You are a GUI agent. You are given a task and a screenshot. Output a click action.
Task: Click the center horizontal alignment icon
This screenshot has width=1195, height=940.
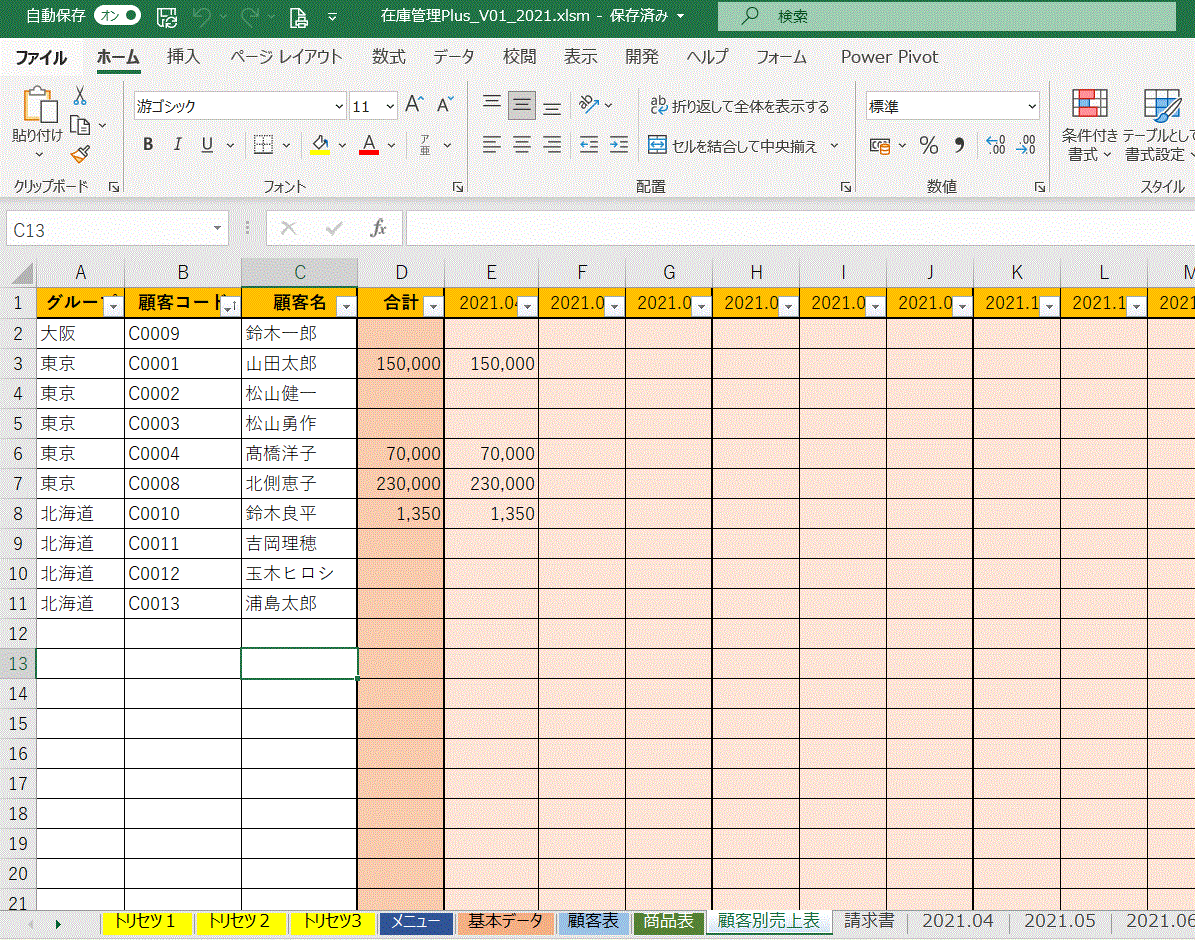(521, 144)
